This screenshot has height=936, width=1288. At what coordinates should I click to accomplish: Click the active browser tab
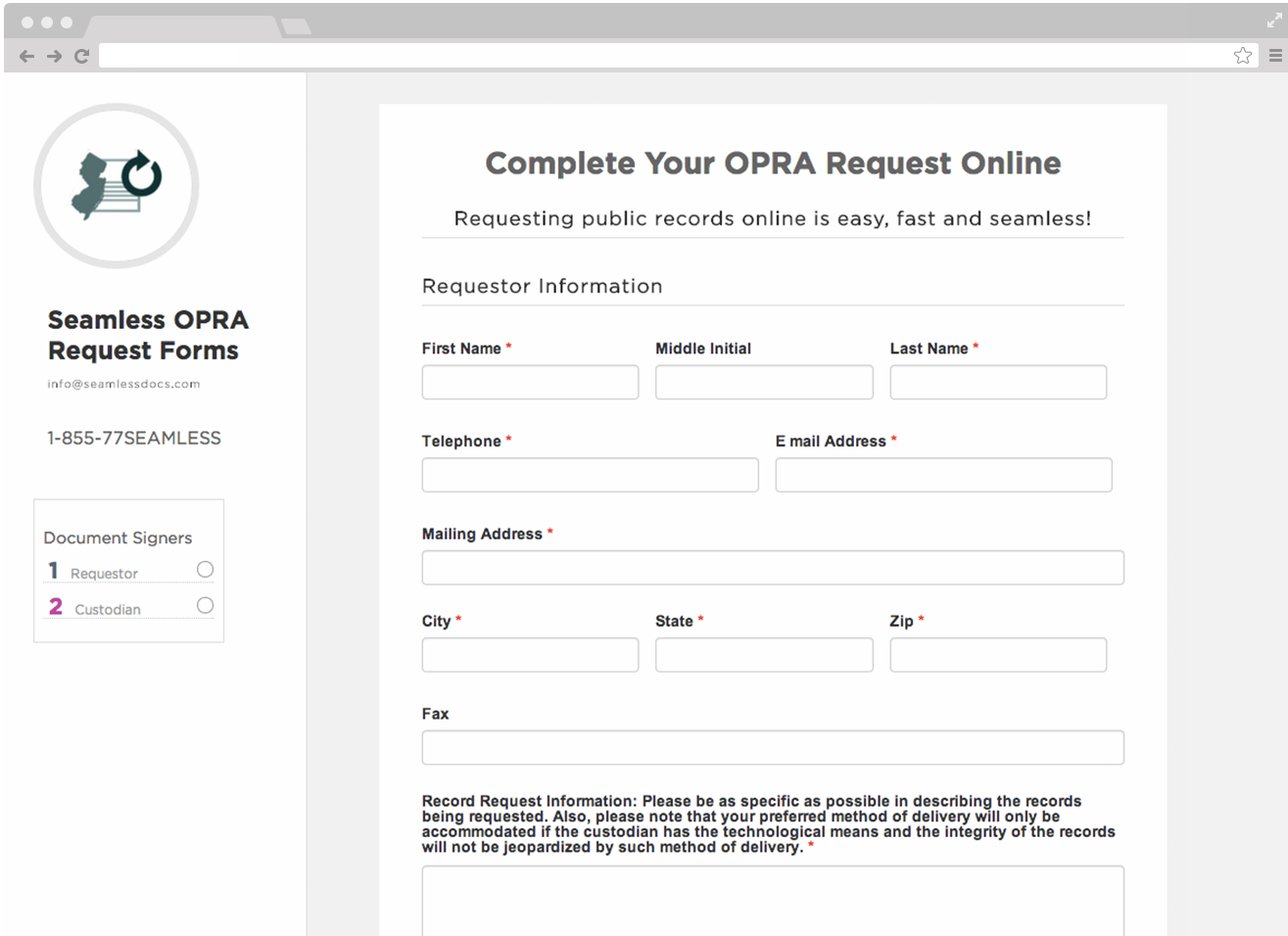(x=181, y=25)
